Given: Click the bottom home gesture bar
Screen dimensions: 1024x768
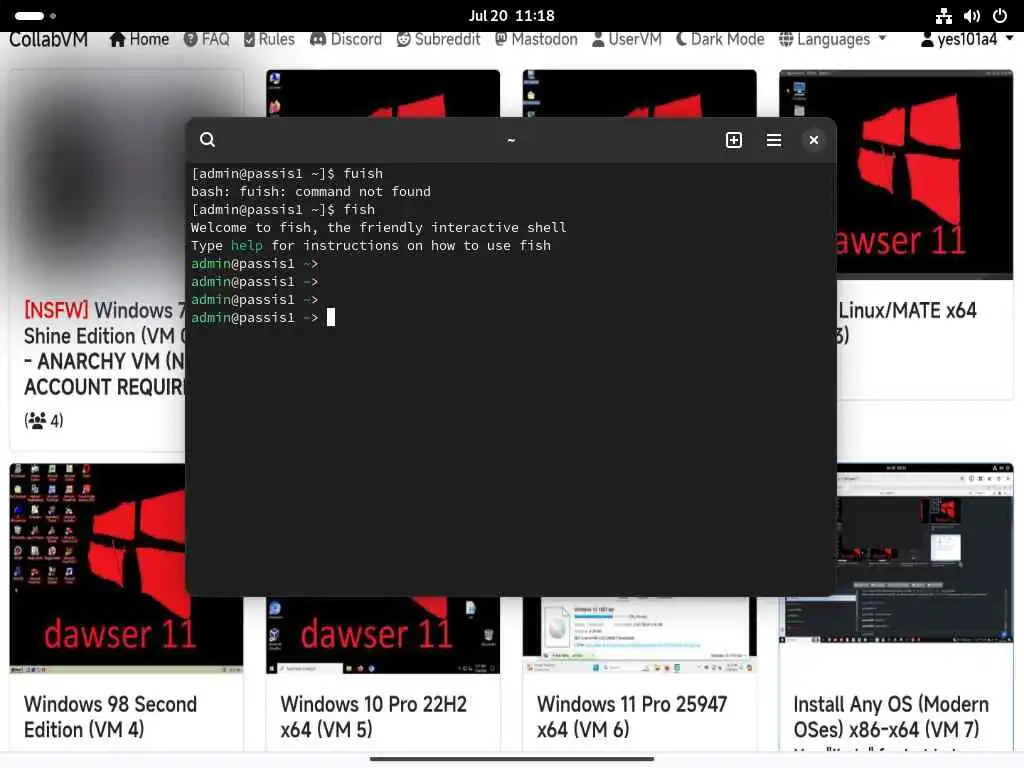Looking at the screenshot, I should click(x=511, y=759).
